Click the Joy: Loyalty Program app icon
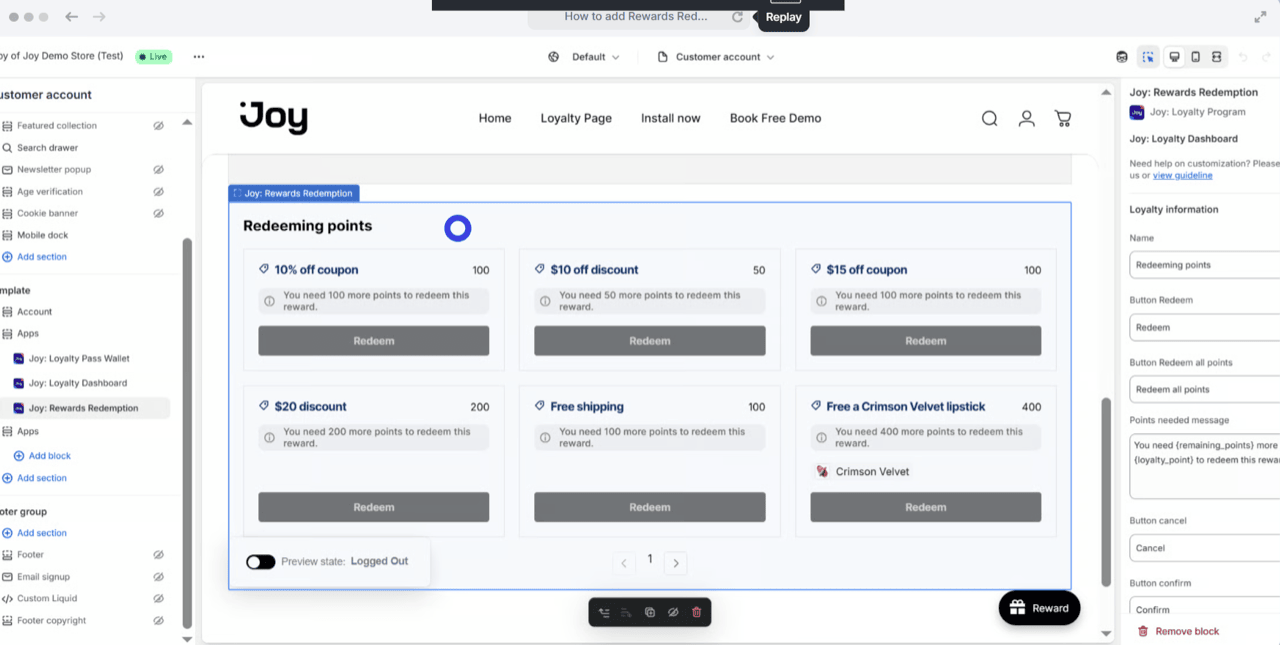Screen dimensions: 1280x645 (x=1137, y=112)
